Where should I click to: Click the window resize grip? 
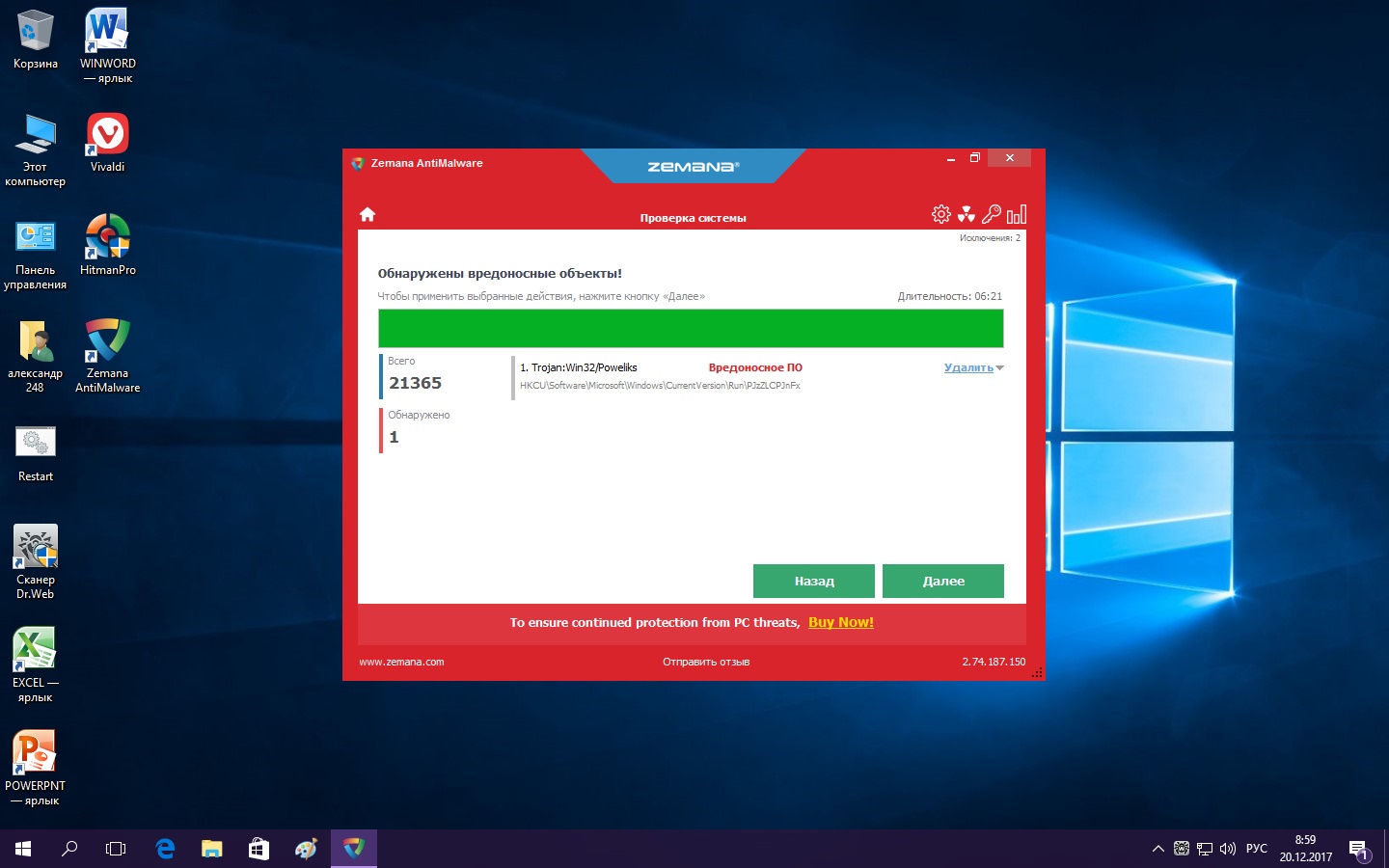click(x=1037, y=672)
